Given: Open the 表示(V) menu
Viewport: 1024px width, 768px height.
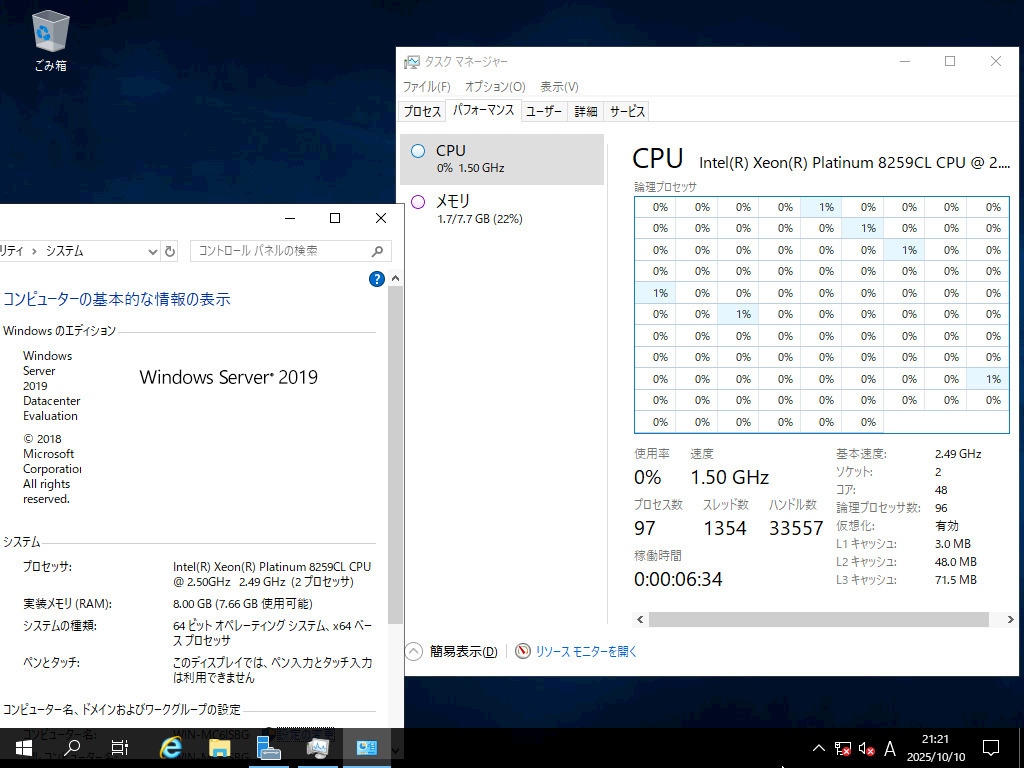Looking at the screenshot, I should point(559,87).
